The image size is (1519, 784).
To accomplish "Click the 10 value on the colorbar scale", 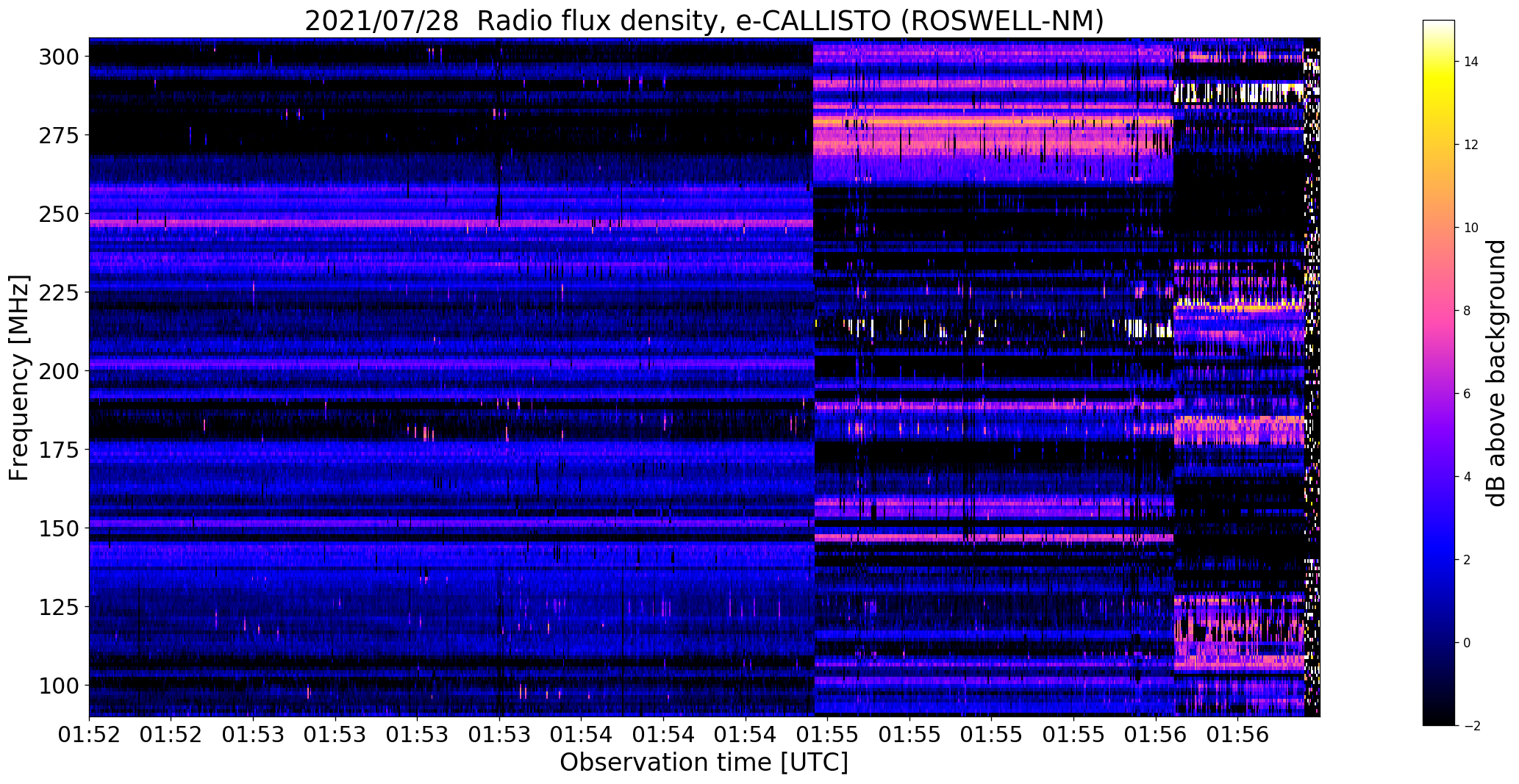I will pos(1471,228).
